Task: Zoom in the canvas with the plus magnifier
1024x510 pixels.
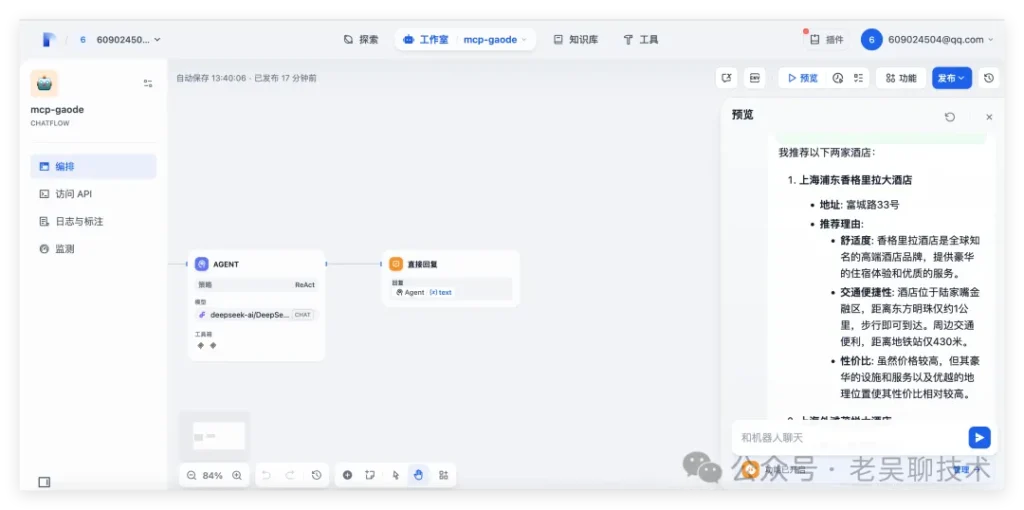Action: pyautogui.click(x=237, y=475)
